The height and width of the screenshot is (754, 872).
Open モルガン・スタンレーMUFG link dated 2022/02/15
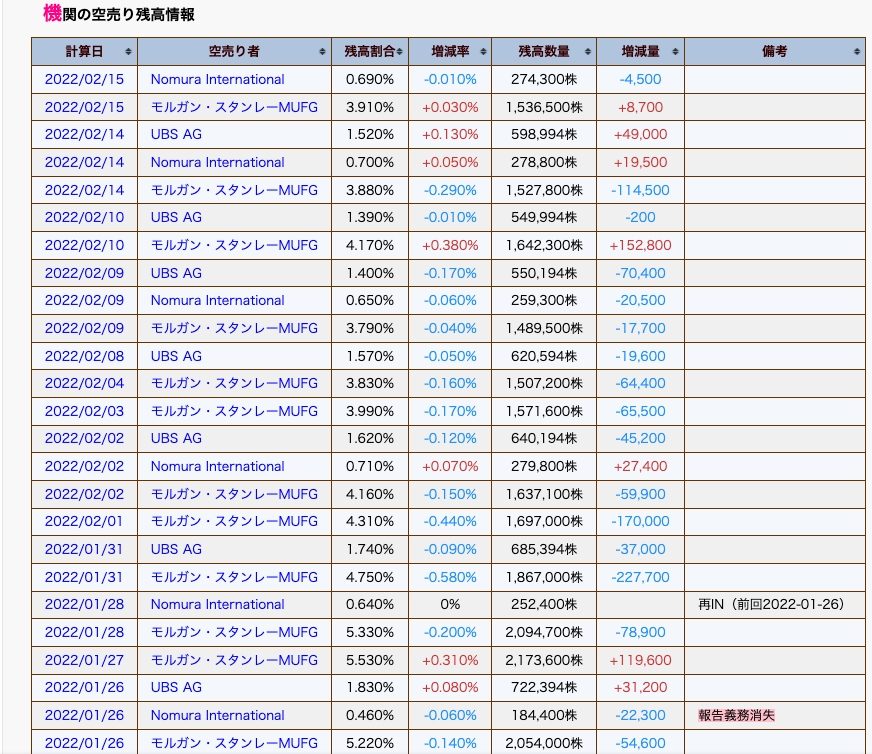click(x=234, y=107)
